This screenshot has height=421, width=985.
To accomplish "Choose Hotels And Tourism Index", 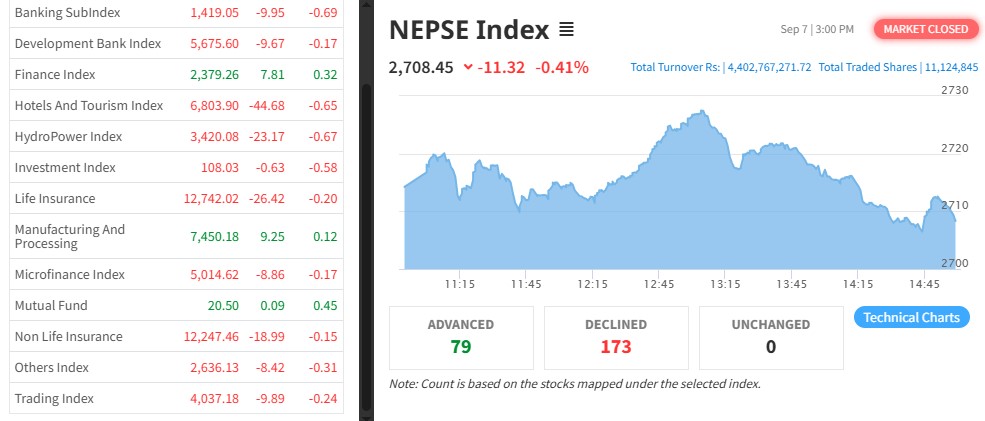I will coord(89,106).
